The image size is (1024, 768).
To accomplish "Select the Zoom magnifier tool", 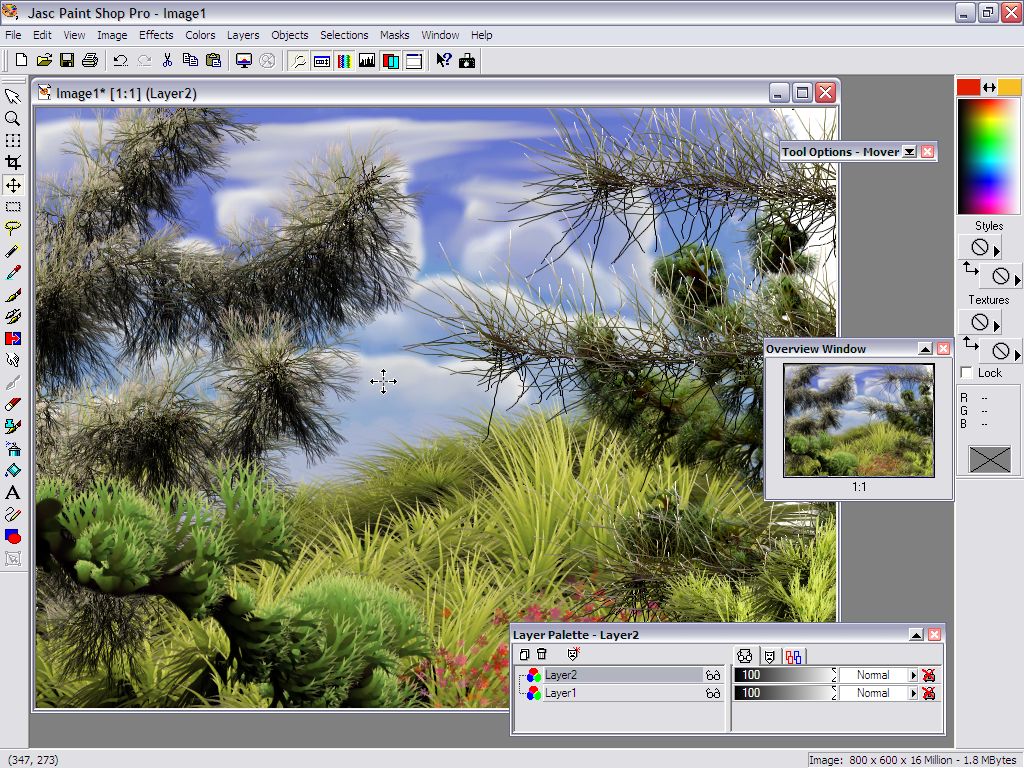I will (13, 118).
